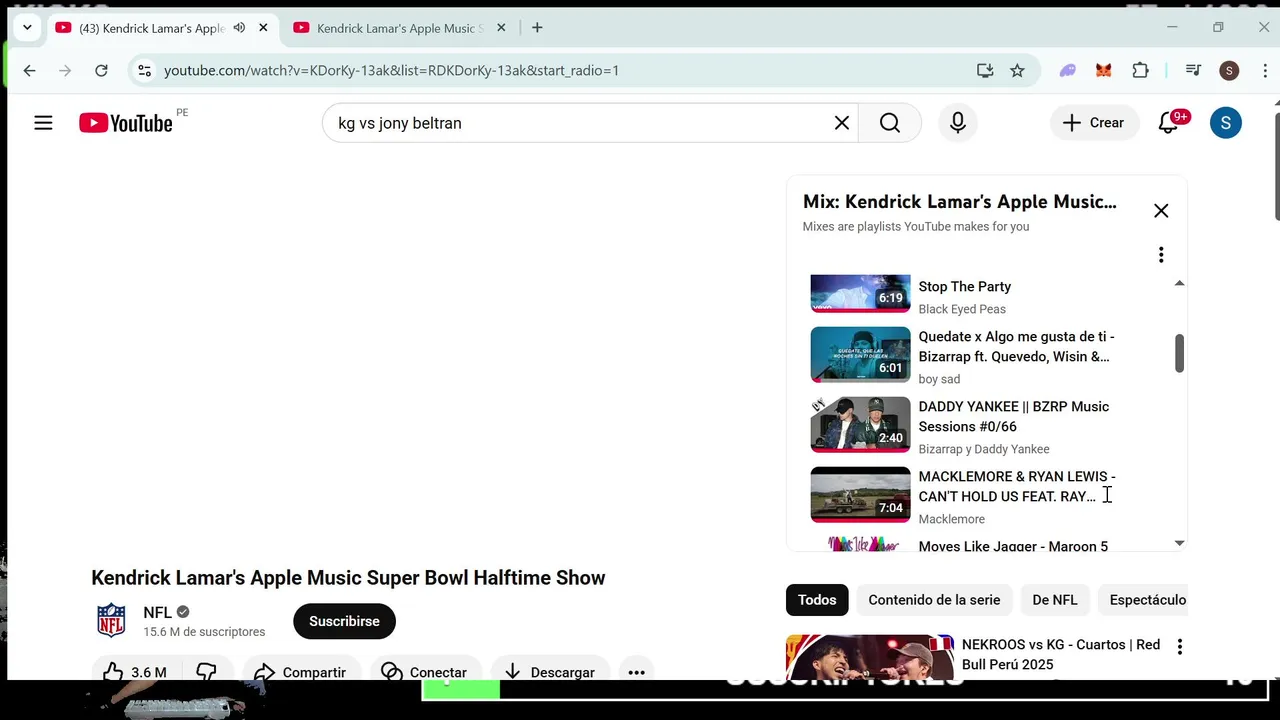The width and height of the screenshot is (1280, 720).
Task: Switch to the second Kendrick Lamar tab
Action: (397, 28)
